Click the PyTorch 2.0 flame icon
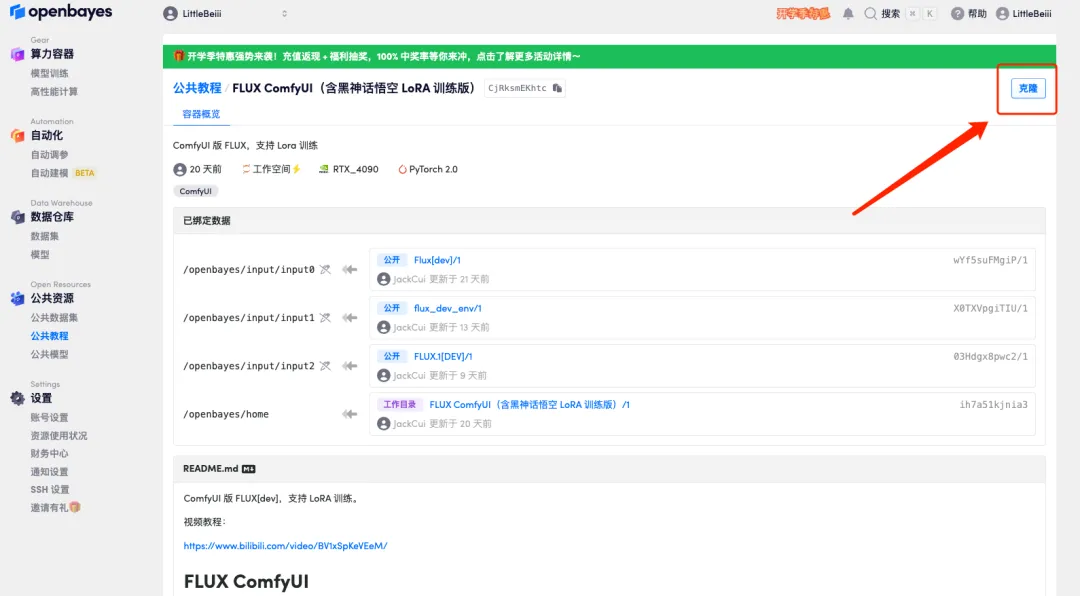The width and height of the screenshot is (1080, 596). [402, 169]
